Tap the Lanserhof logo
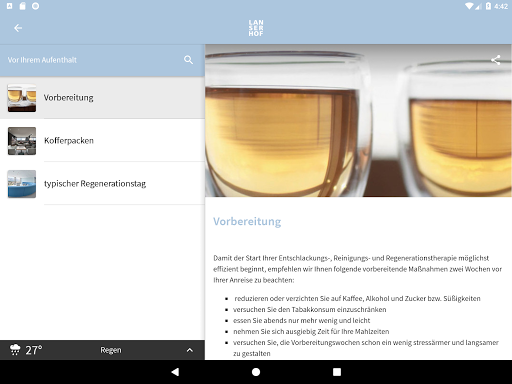The height and width of the screenshot is (384, 512). pyautogui.click(x=256, y=28)
